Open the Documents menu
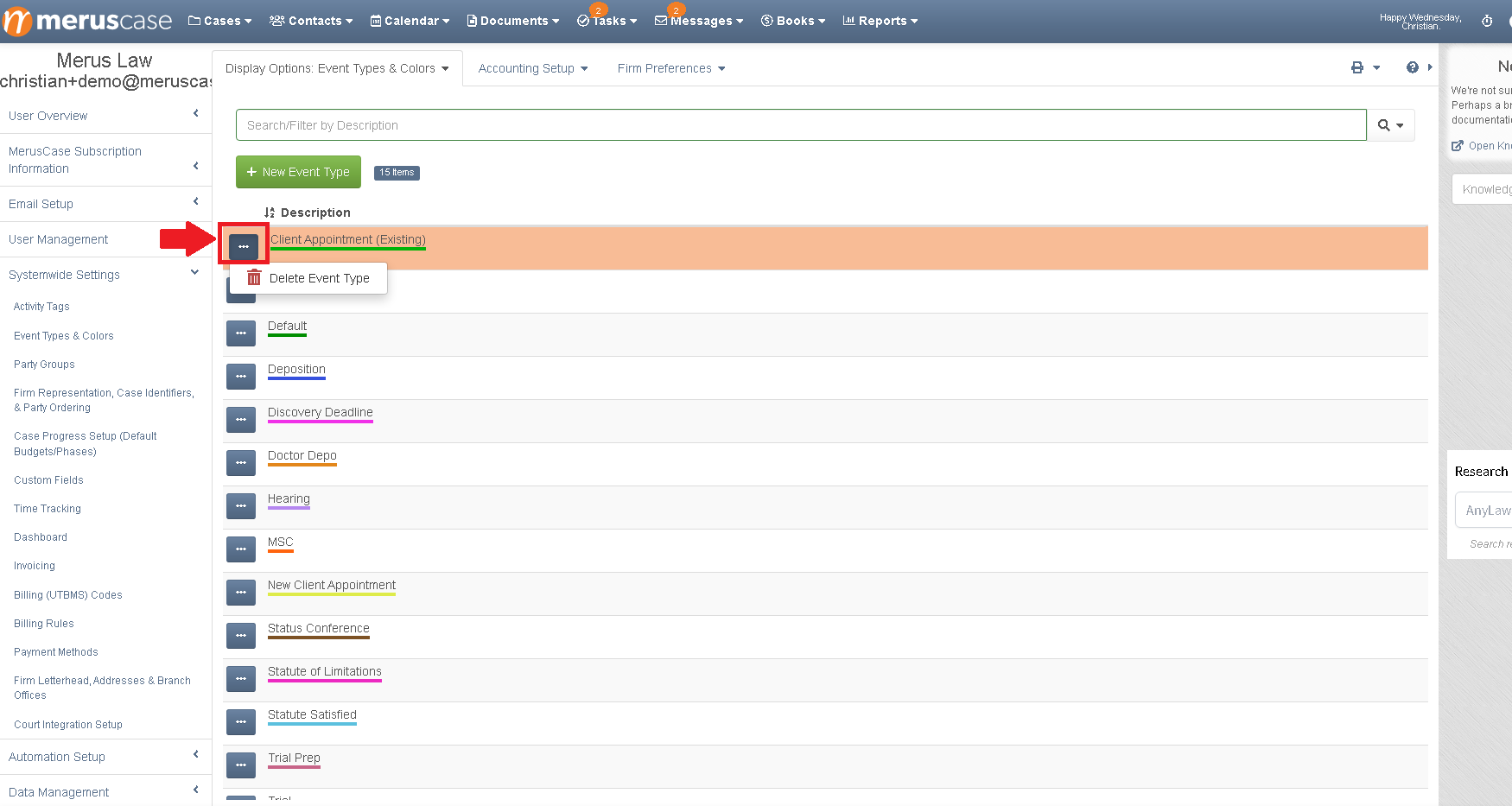 click(x=513, y=21)
